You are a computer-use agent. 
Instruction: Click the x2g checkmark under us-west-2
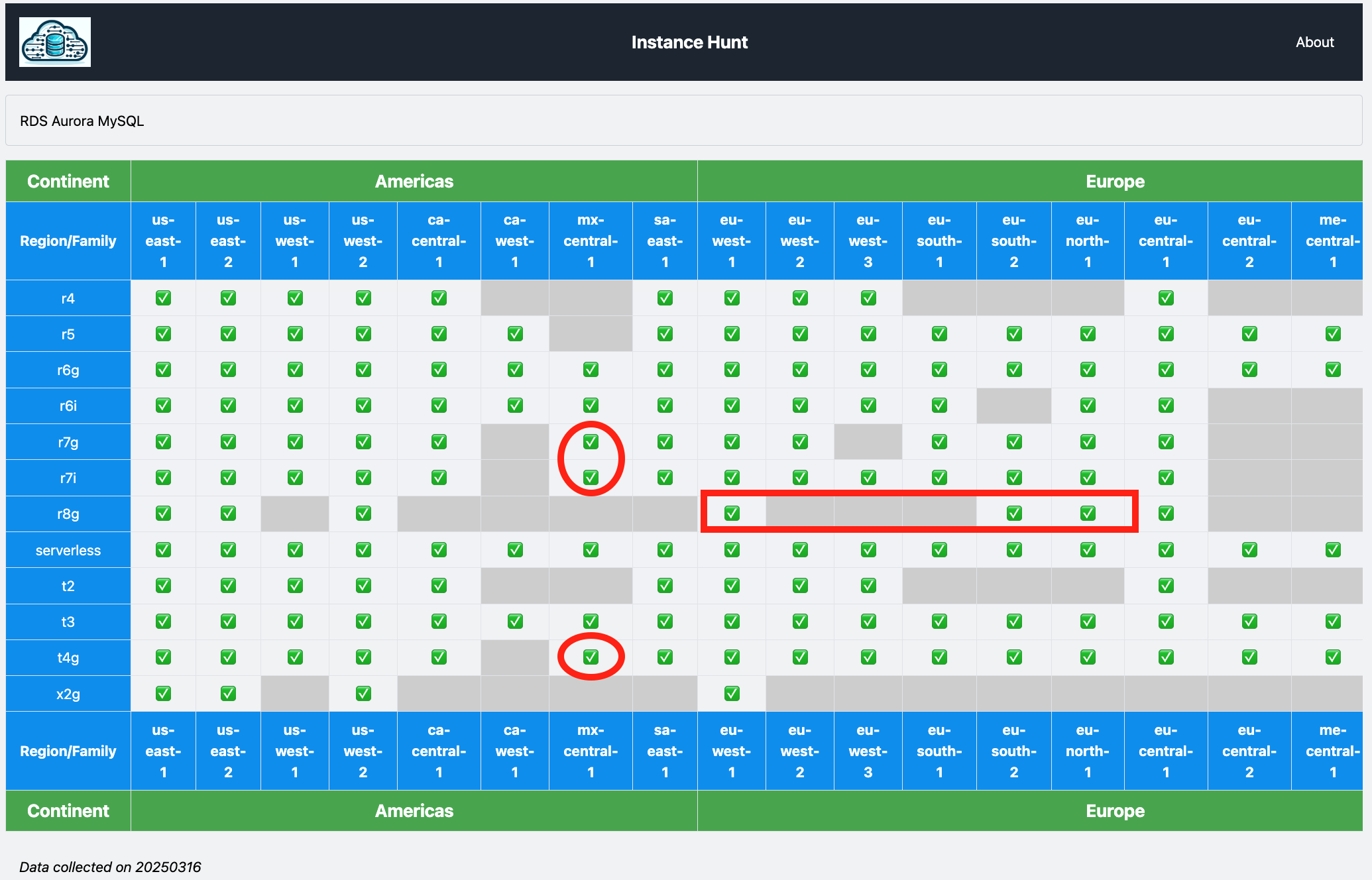[363, 693]
